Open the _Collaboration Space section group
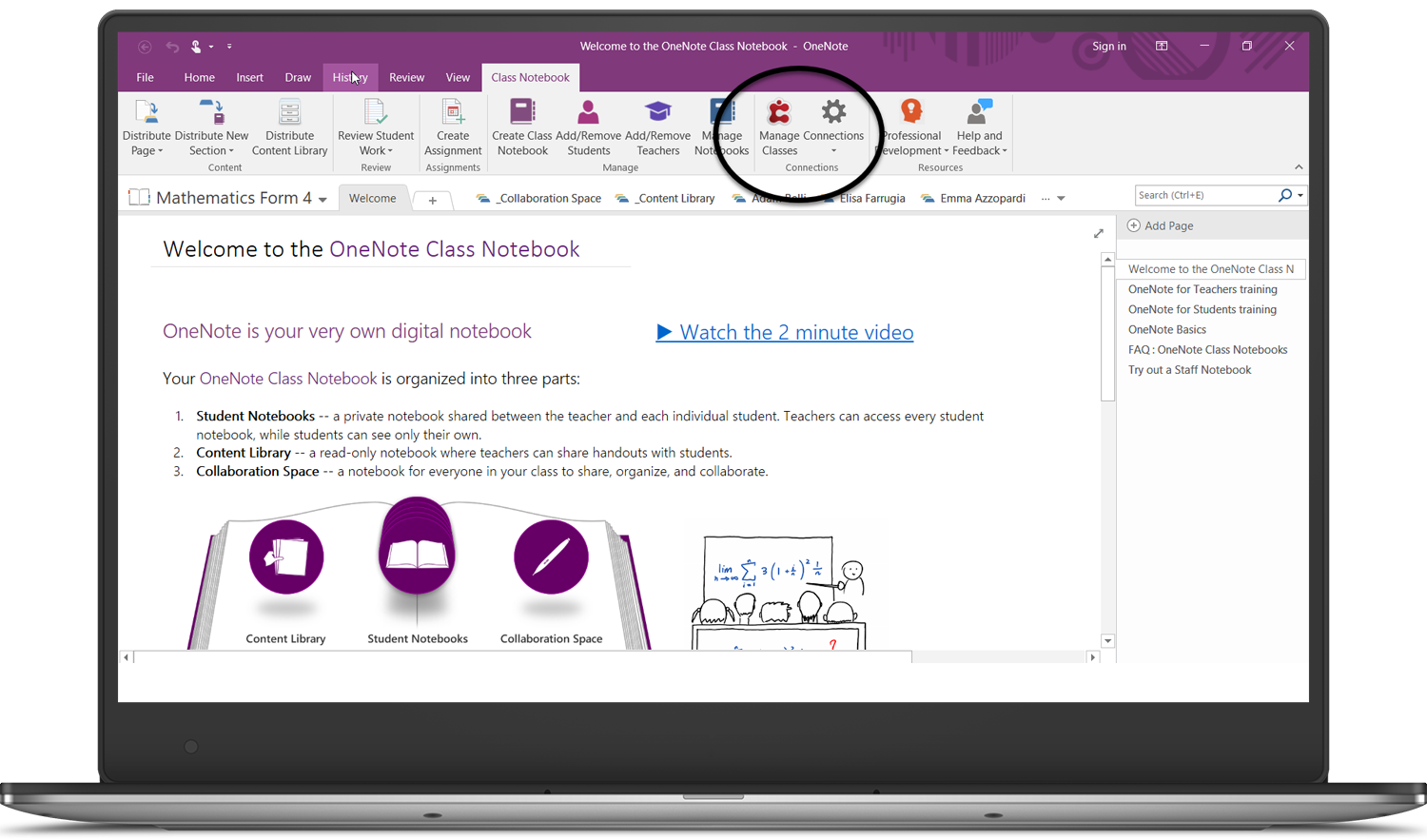 539,198
